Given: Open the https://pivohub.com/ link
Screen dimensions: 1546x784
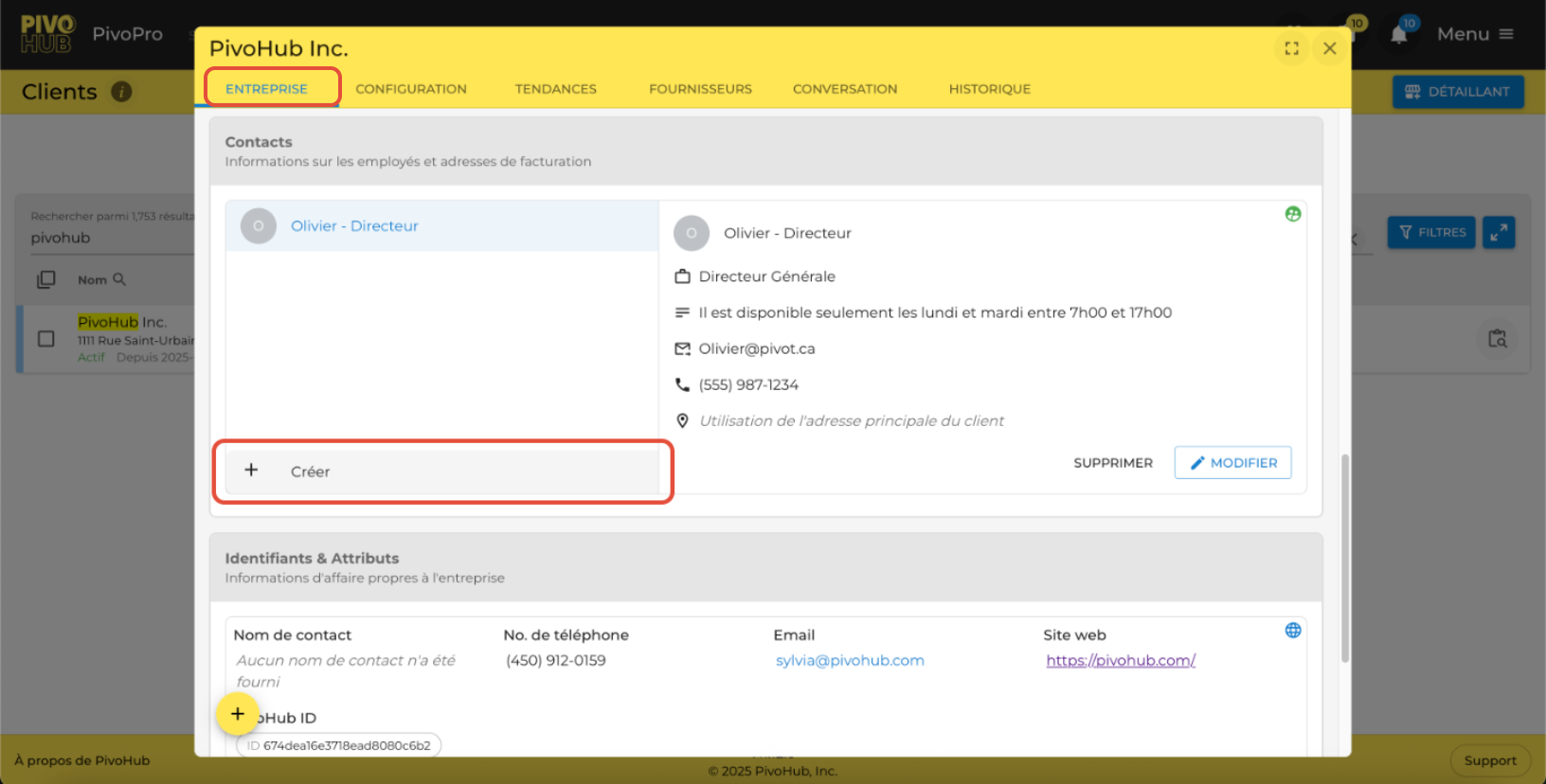Looking at the screenshot, I should 1121,660.
